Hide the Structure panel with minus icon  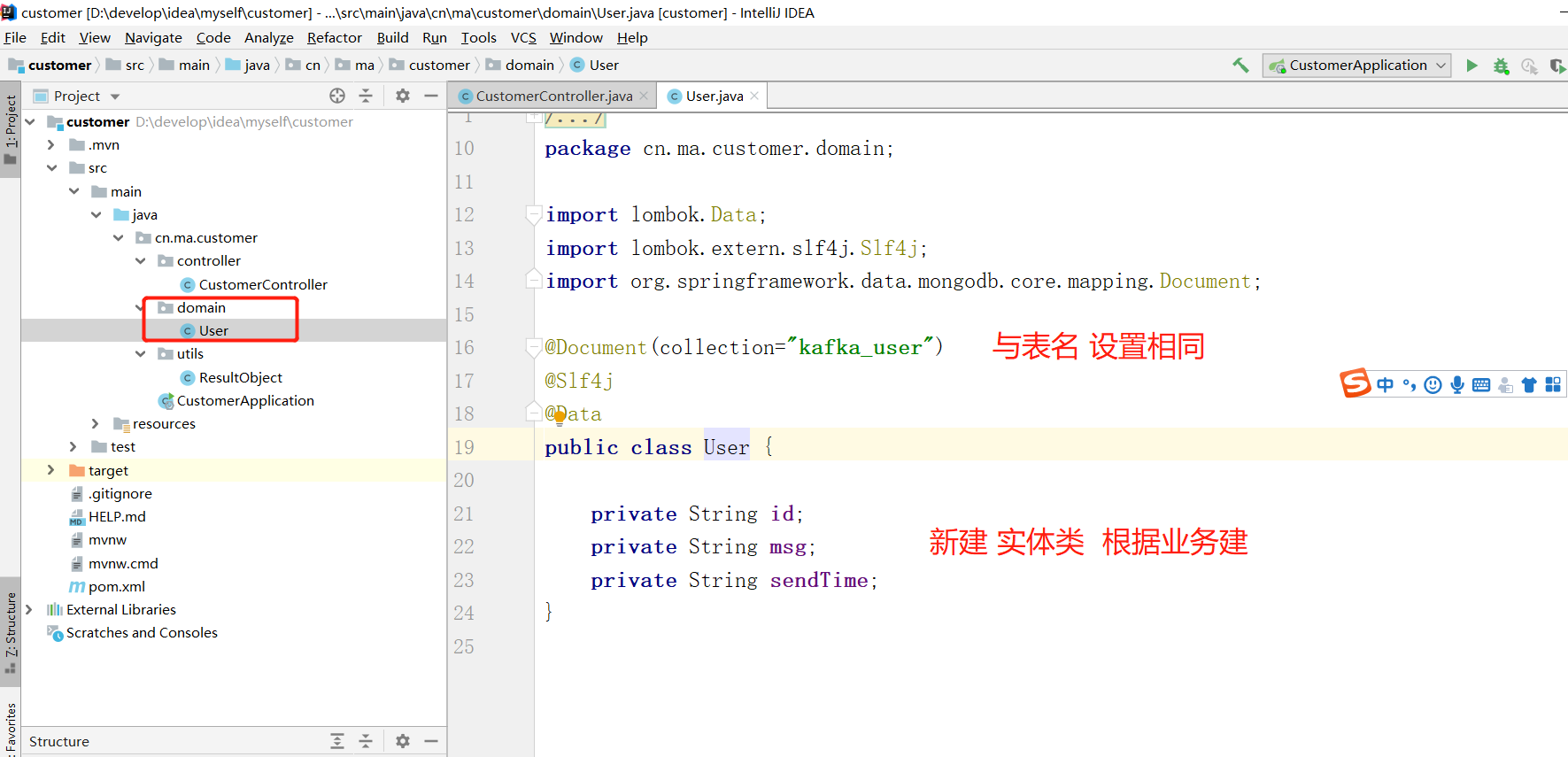431,741
